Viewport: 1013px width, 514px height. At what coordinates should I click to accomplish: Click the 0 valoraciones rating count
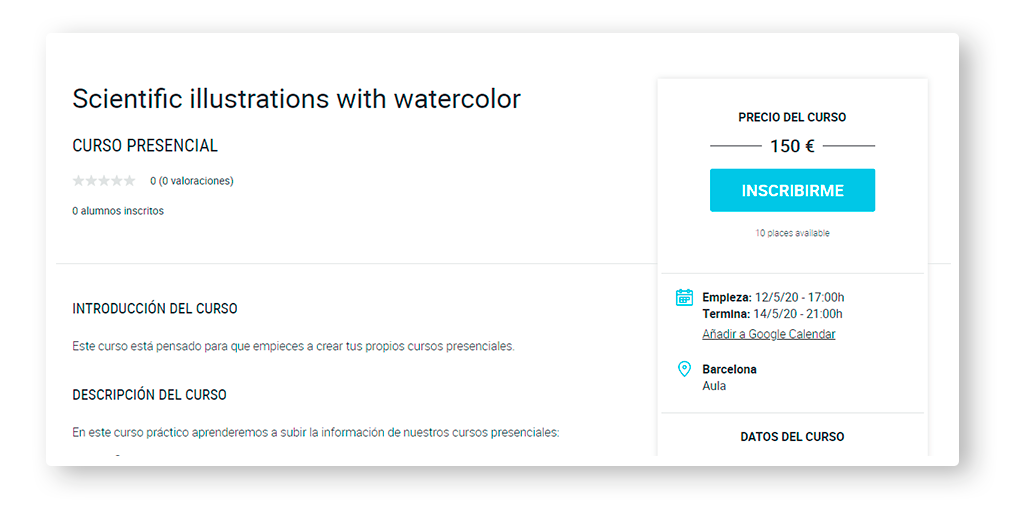click(192, 181)
